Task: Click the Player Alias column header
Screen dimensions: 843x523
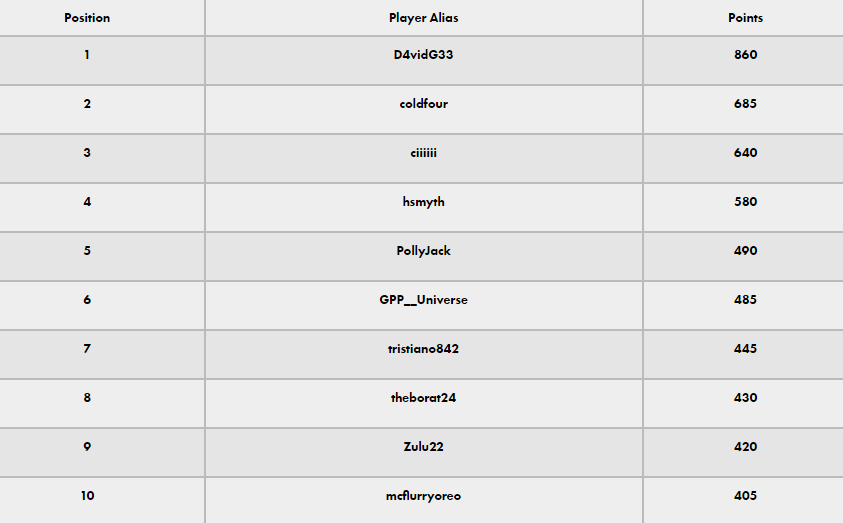Action: 424,18
